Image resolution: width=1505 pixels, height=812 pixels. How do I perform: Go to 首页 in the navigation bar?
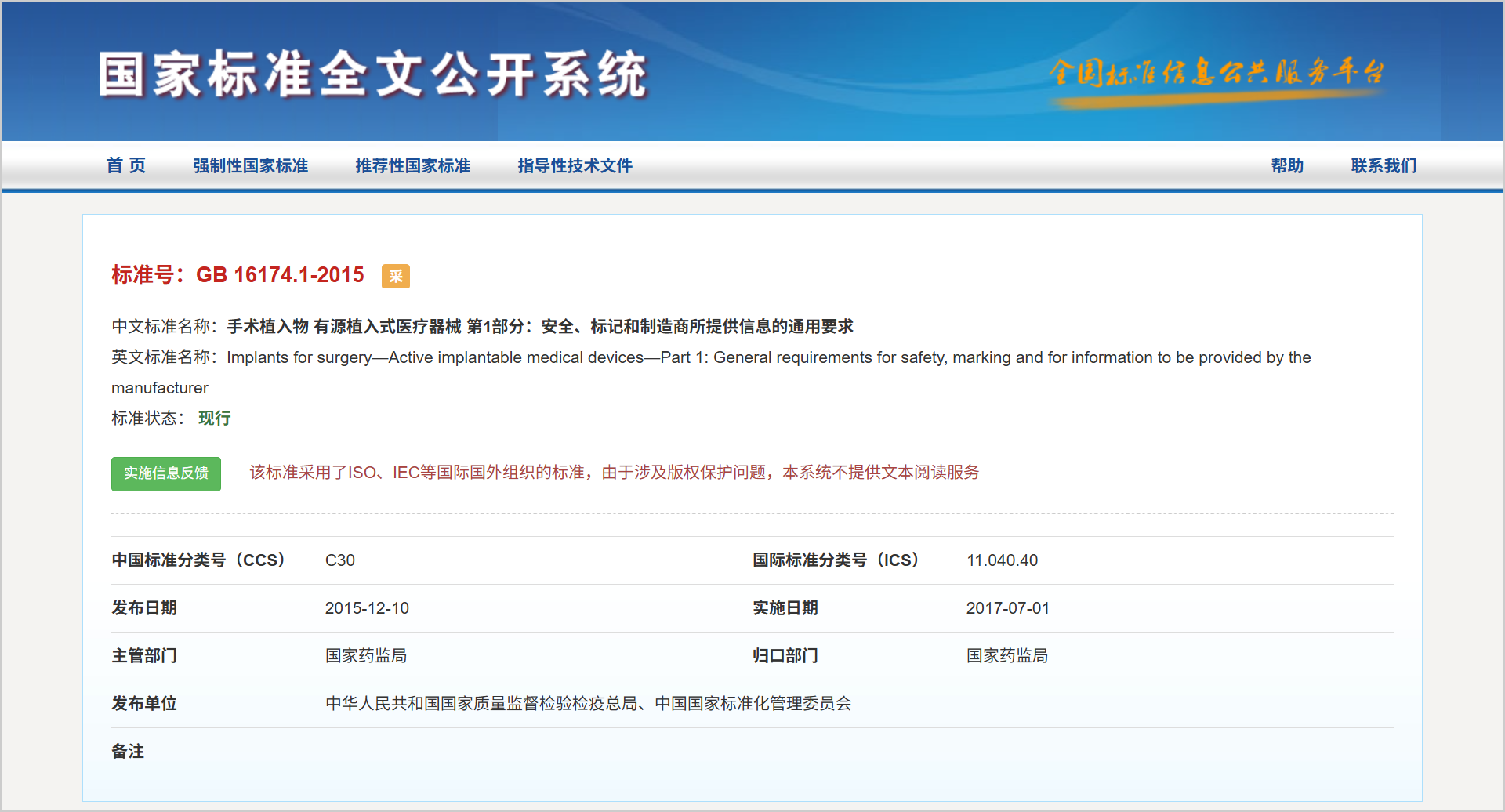[x=126, y=165]
